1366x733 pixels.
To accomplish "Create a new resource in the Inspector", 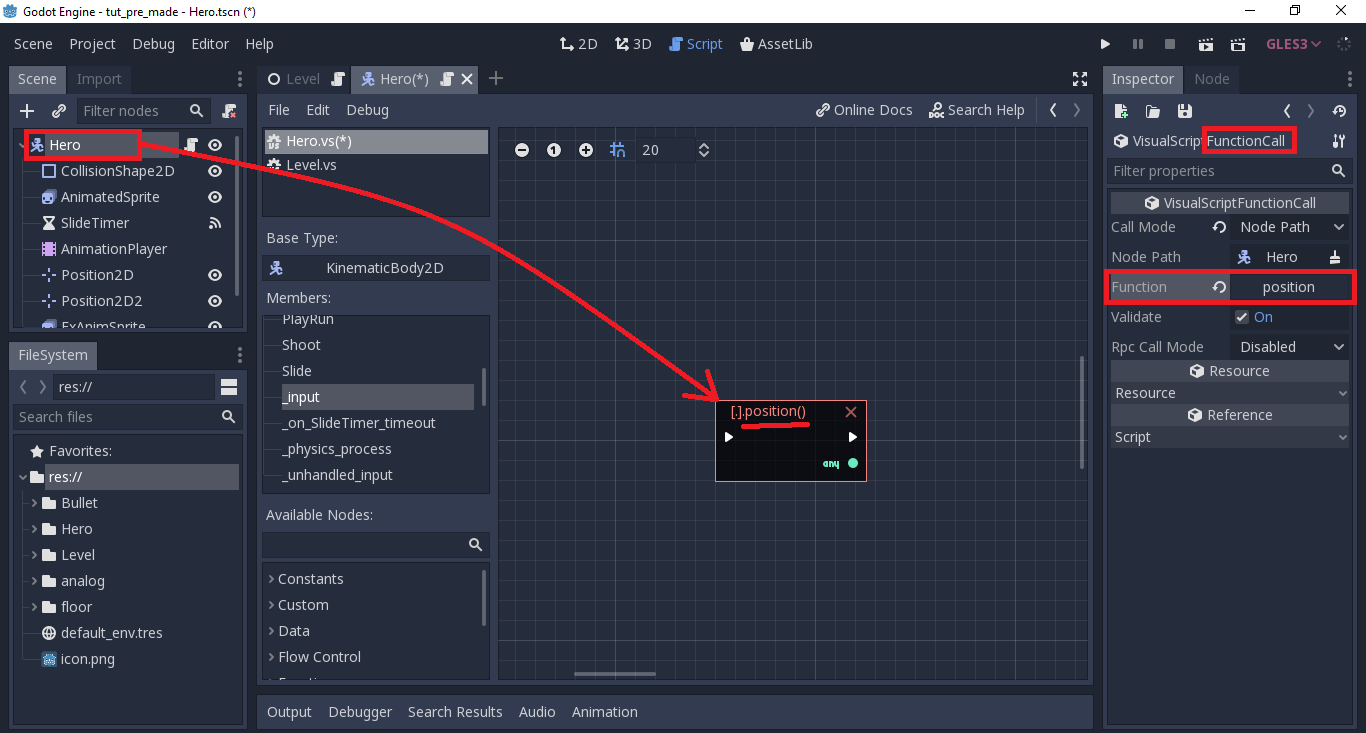I will pyautogui.click(x=1120, y=111).
